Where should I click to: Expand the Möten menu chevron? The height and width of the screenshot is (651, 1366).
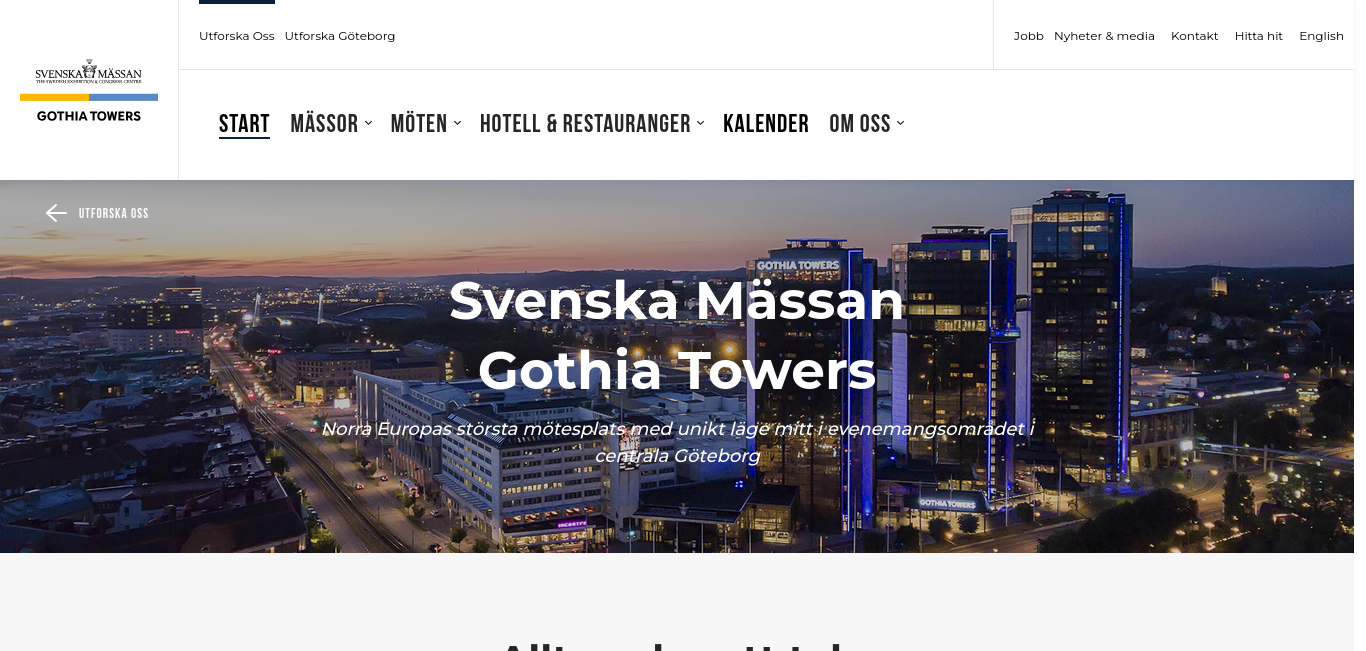(457, 123)
